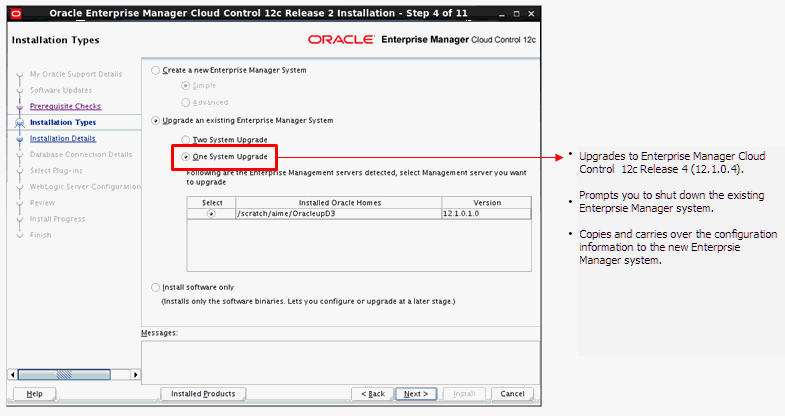Click the Select column header
785x416 pixels.
(212, 203)
